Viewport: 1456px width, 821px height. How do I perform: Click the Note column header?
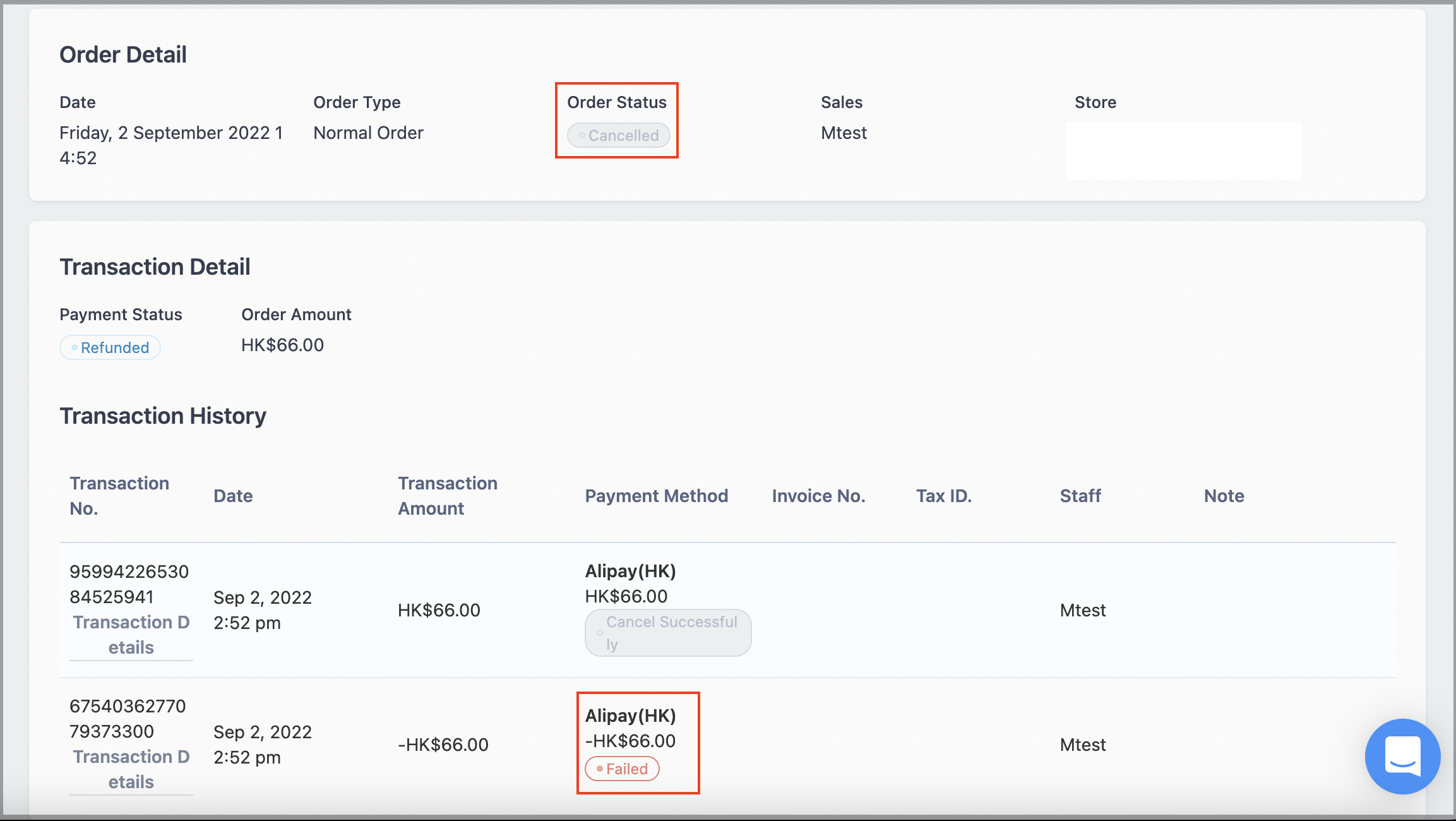(x=1224, y=496)
